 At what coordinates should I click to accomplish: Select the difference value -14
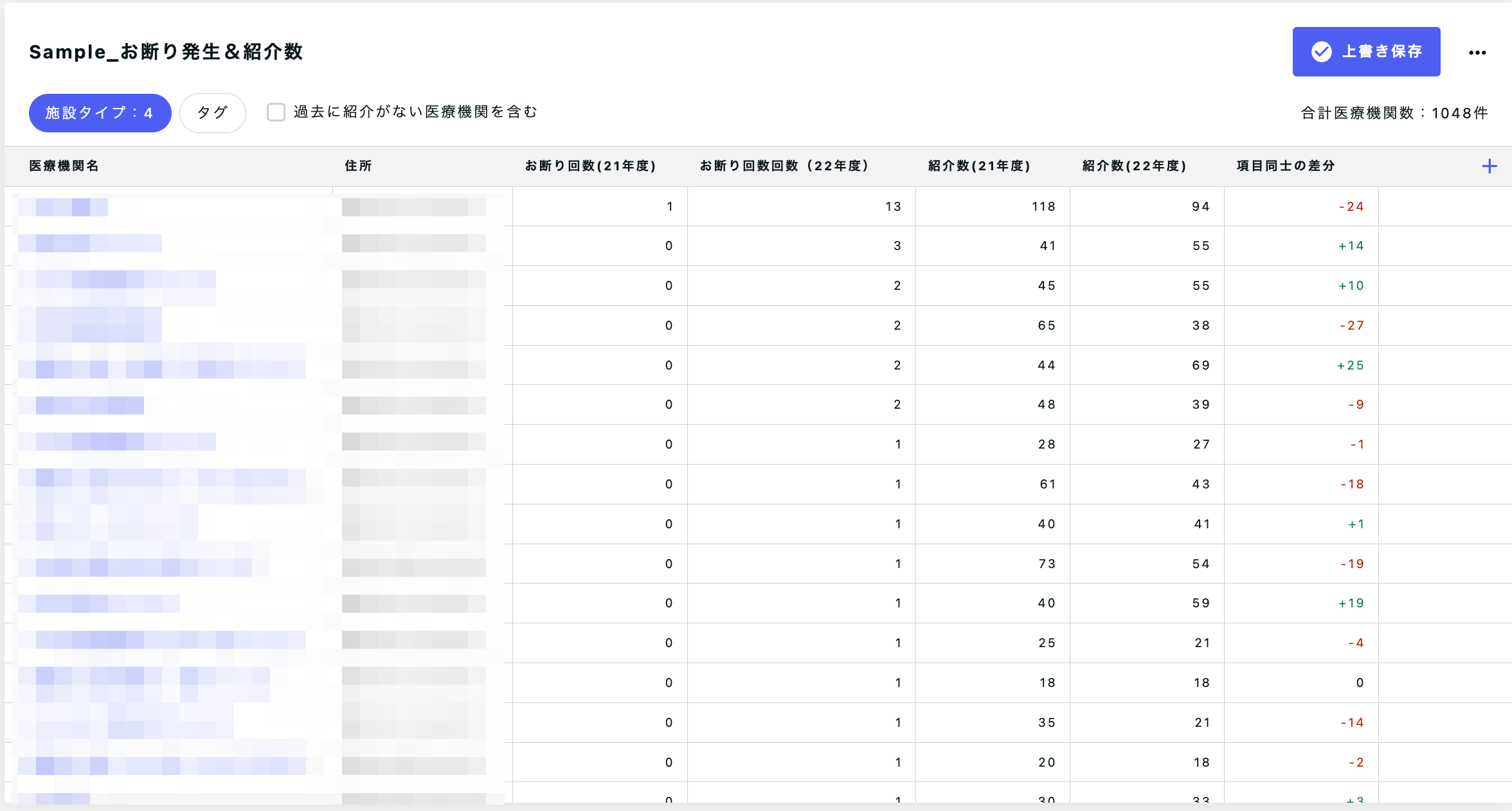1352,722
